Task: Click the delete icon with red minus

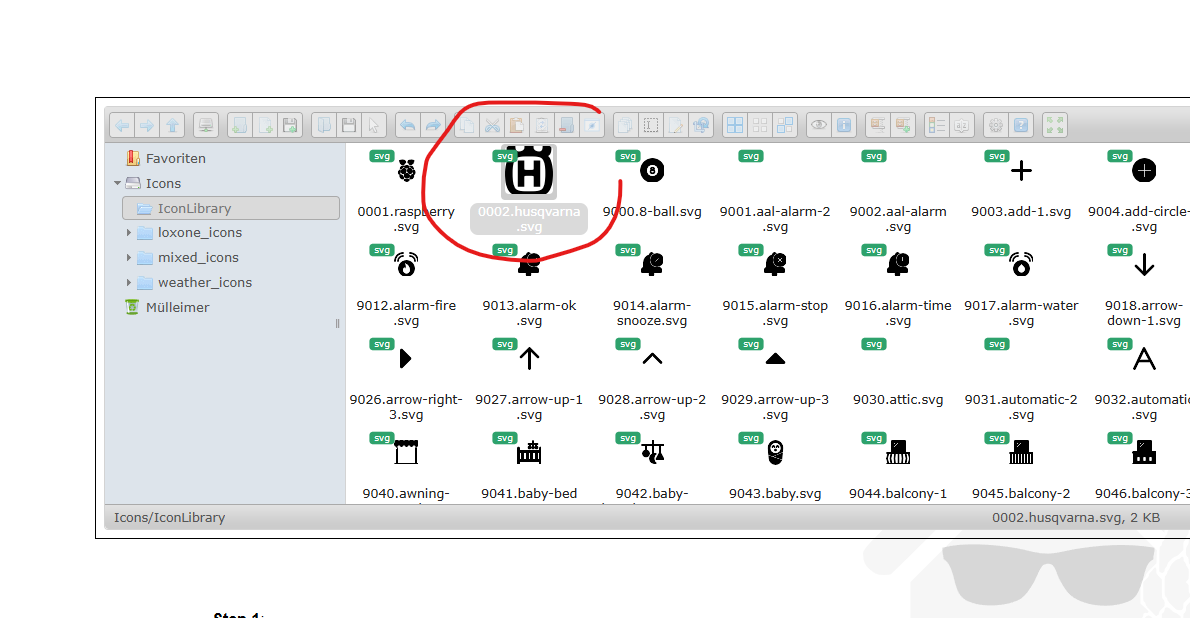Action: [x=567, y=125]
